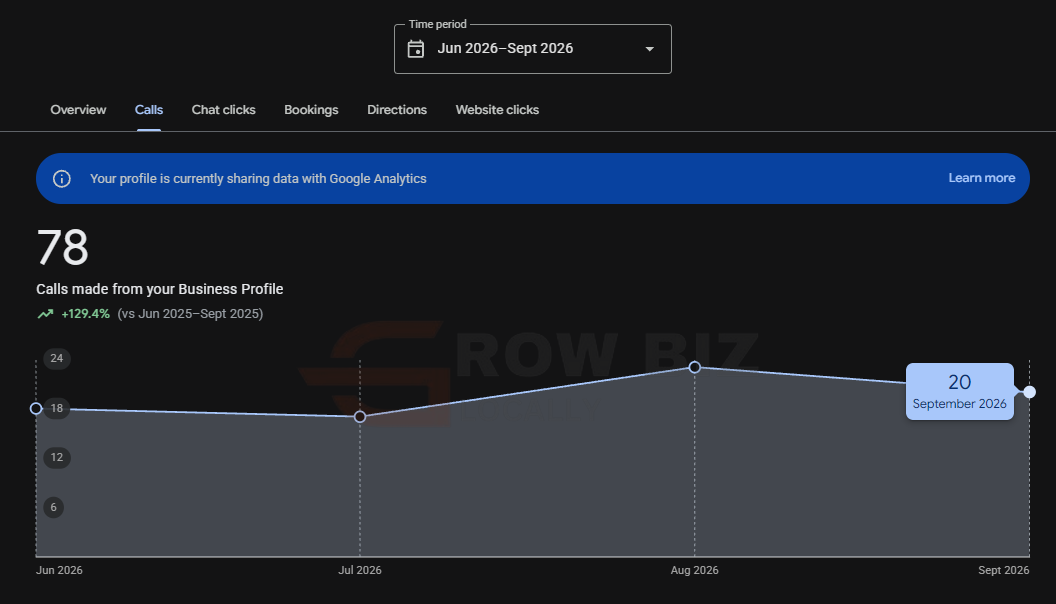The height and width of the screenshot is (604, 1056).
Task: Click the Google Analytics banner message text
Action: [258, 178]
